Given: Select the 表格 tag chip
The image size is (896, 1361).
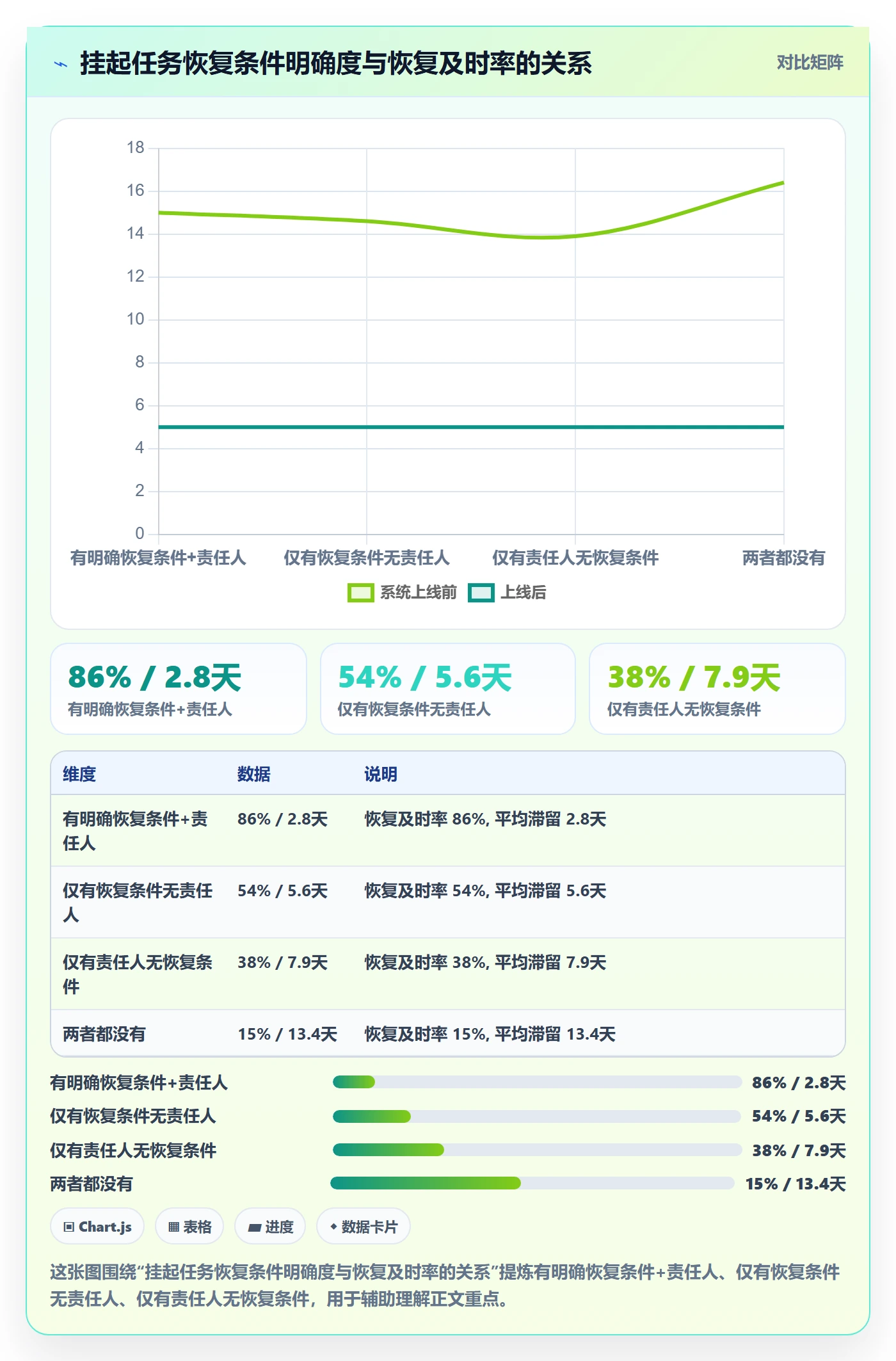Looking at the screenshot, I should pyautogui.click(x=189, y=1227).
